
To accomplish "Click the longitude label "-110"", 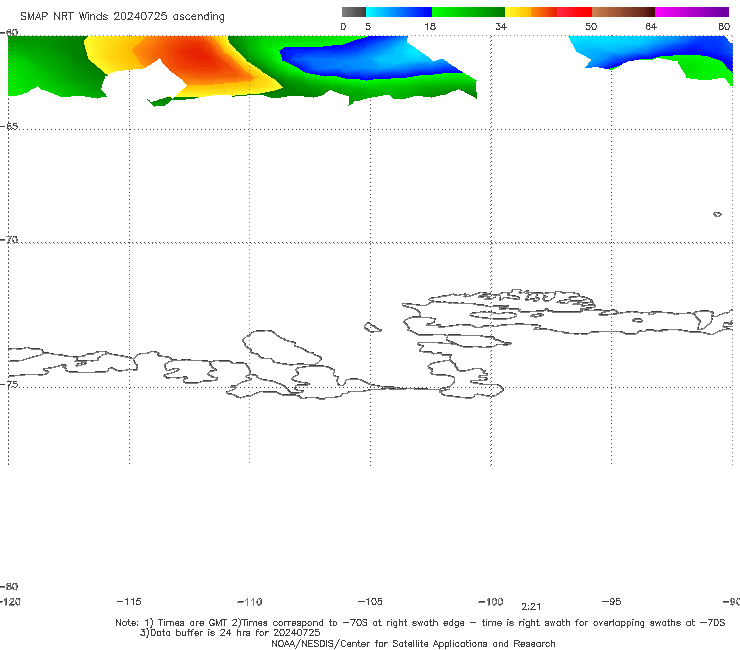I will (x=250, y=602).
